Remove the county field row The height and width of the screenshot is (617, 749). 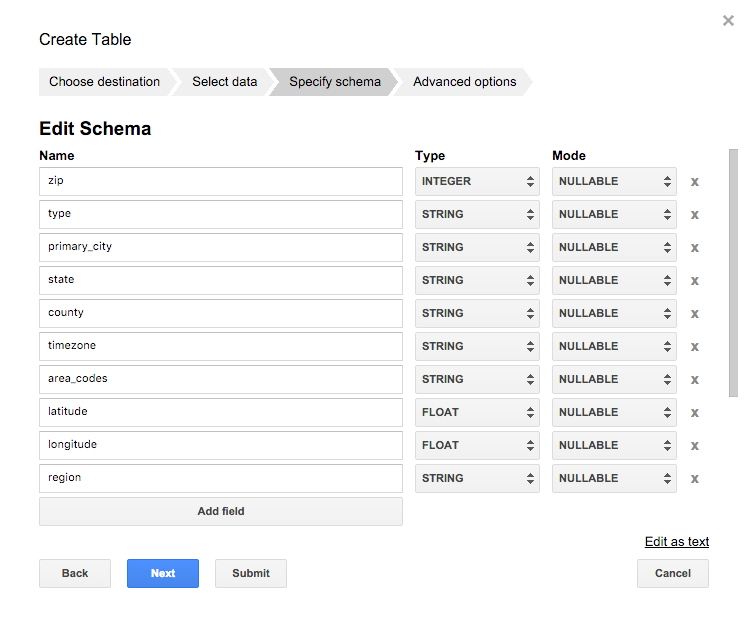pyautogui.click(x=694, y=314)
